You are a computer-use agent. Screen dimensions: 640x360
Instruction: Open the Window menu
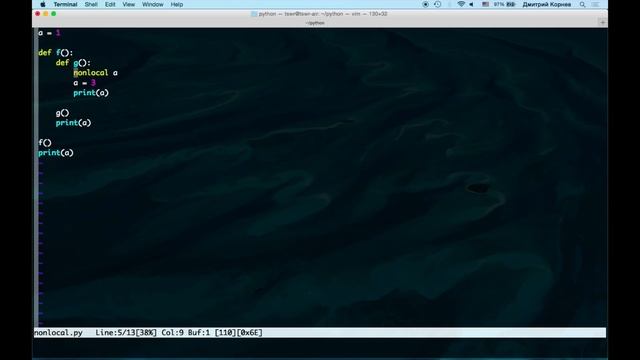[152, 4]
